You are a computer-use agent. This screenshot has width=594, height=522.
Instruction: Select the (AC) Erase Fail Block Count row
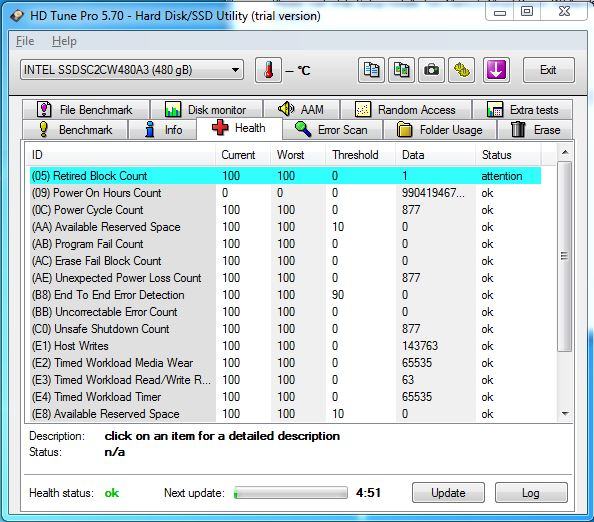(x=285, y=261)
